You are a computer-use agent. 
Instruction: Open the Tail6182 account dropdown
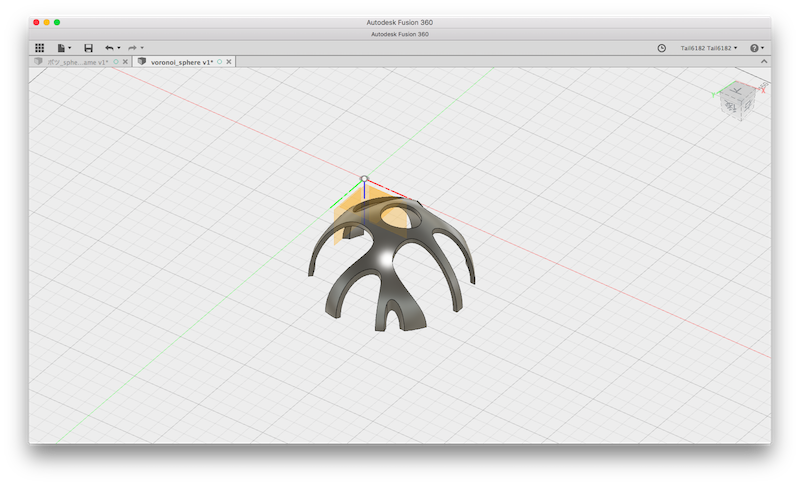click(x=709, y=48)
